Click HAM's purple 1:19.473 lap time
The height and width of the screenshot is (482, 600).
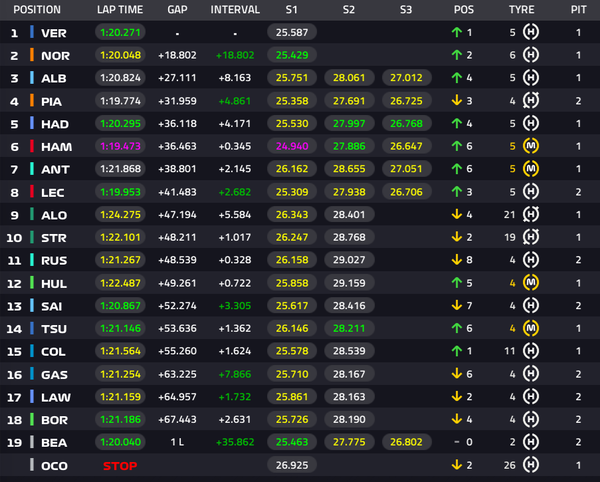tap(120, 146)
